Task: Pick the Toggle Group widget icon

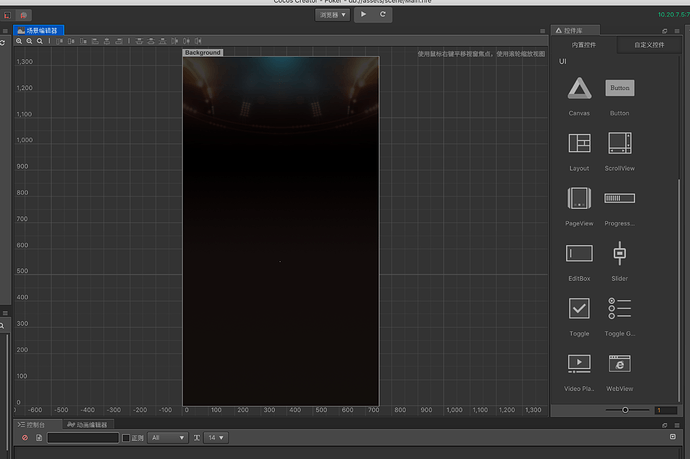Action: 620,308
